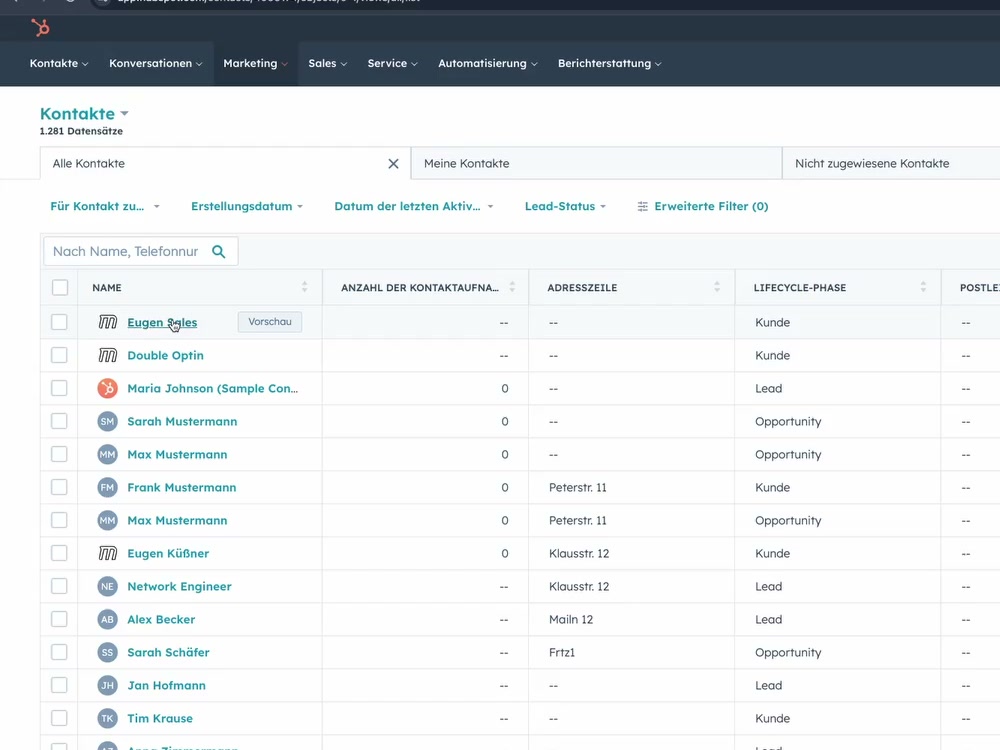Check the checkbox next to Tim Krause
1000x750 pixels.
click(59, 718)
